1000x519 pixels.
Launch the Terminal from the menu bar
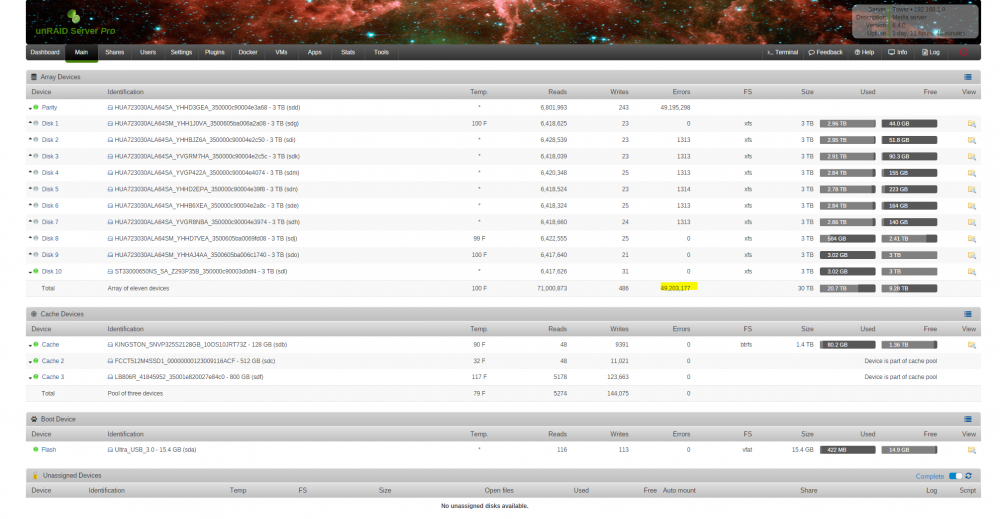click(783, 52)
